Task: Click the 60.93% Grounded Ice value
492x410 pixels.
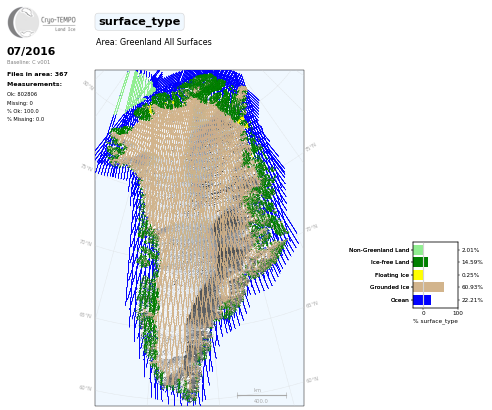Action: pos(472,287)
